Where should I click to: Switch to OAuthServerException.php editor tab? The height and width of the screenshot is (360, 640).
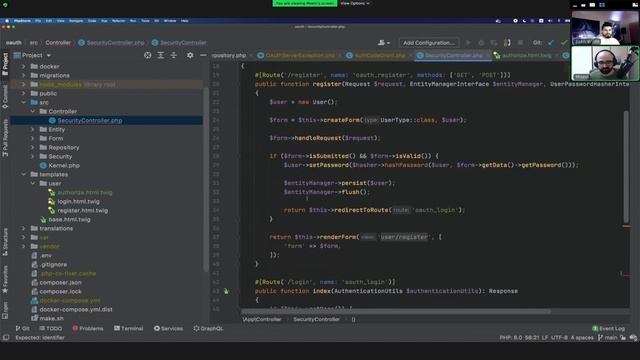[300, 56]
